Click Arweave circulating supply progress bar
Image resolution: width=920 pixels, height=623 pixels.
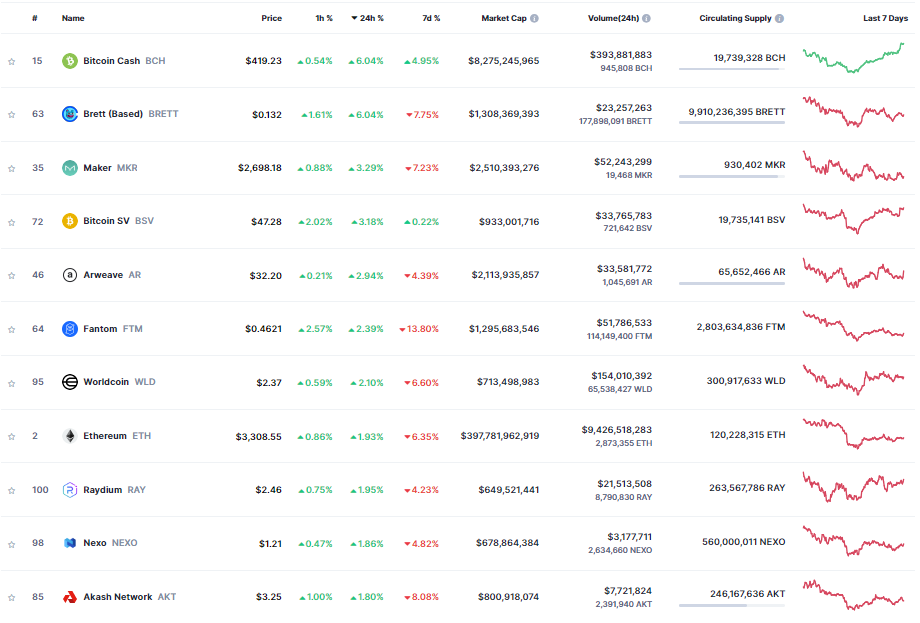[732, 284]
